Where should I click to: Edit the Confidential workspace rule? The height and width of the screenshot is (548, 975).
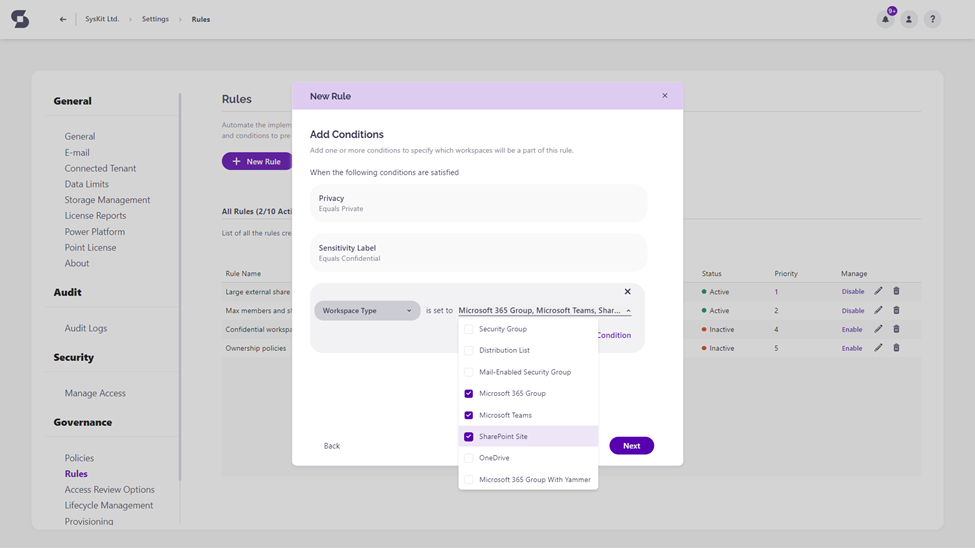[878, 329]
